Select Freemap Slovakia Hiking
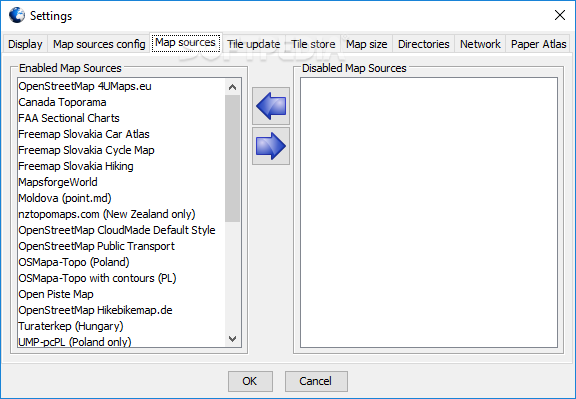The height and width of the screenshot is (399, 576). (x=121, y=166)
